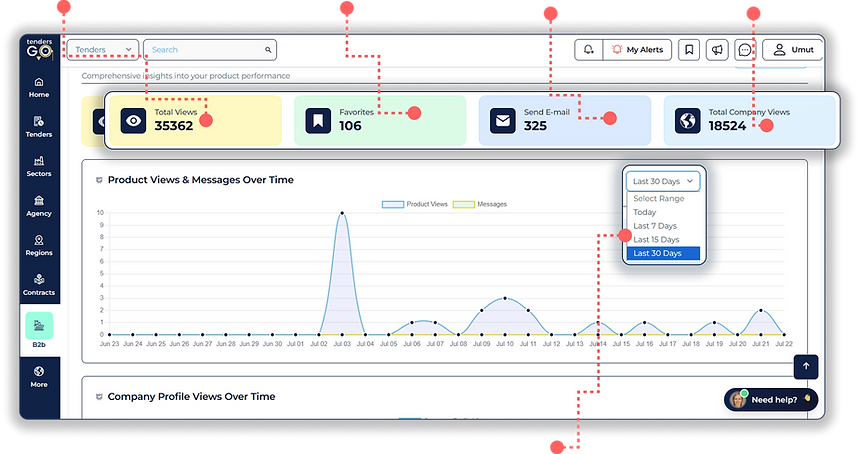Click the Jul 03 peak data point

tap(342, 213)
